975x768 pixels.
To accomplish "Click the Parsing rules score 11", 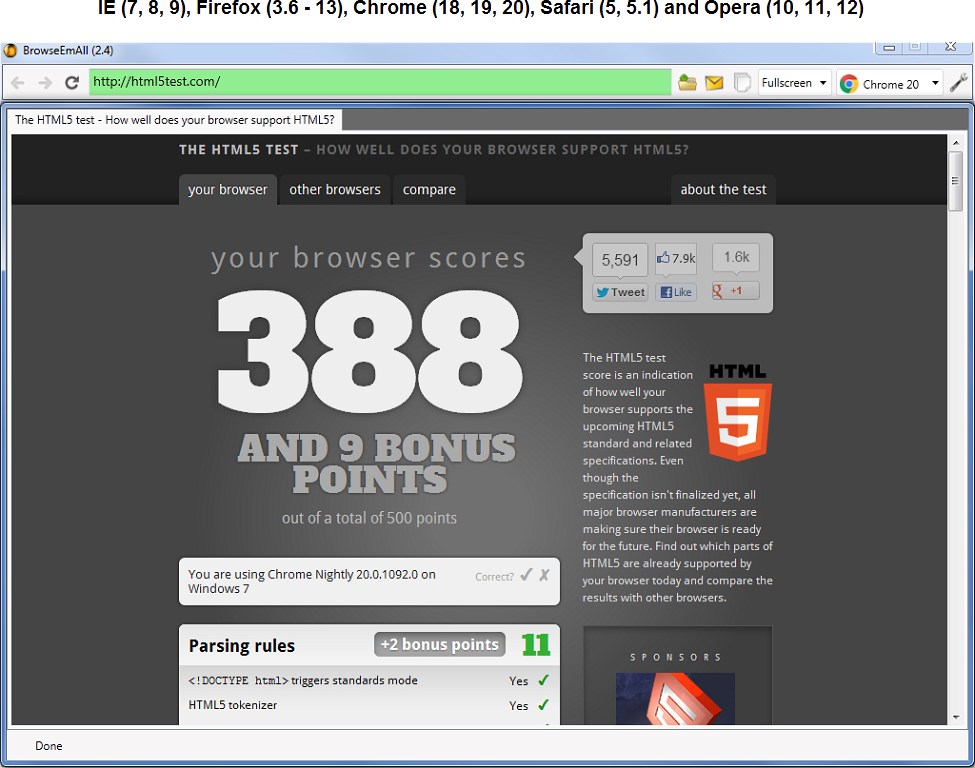I will tap(535, 645).
